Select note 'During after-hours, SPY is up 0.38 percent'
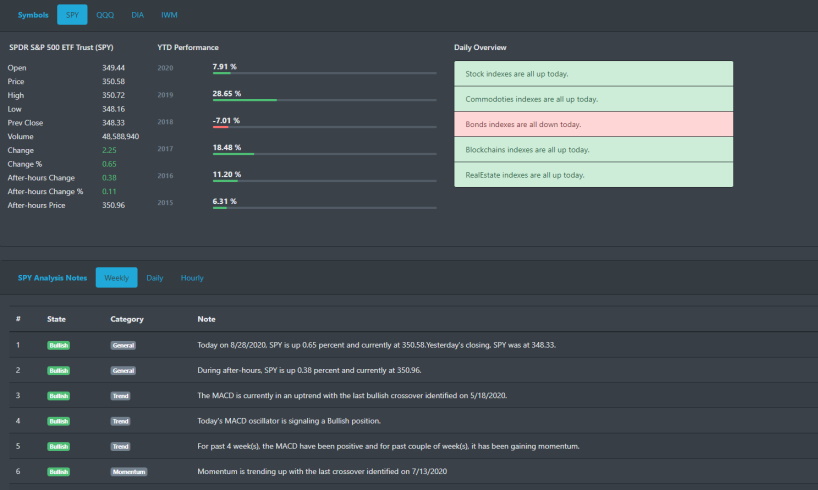Viewport: 818px width, 490px height. coord(309,370)
